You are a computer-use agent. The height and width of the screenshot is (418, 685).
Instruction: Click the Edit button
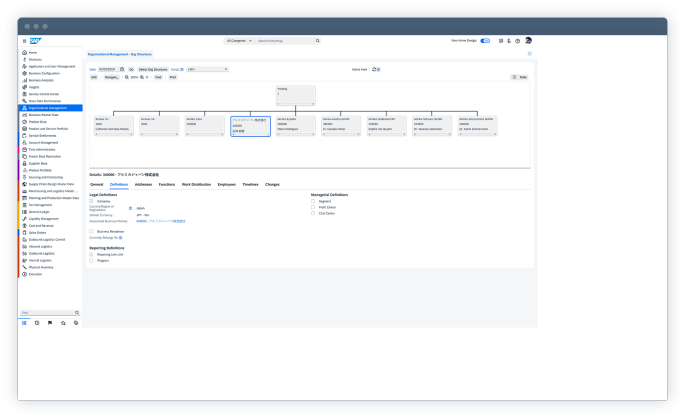click(94, 77)
